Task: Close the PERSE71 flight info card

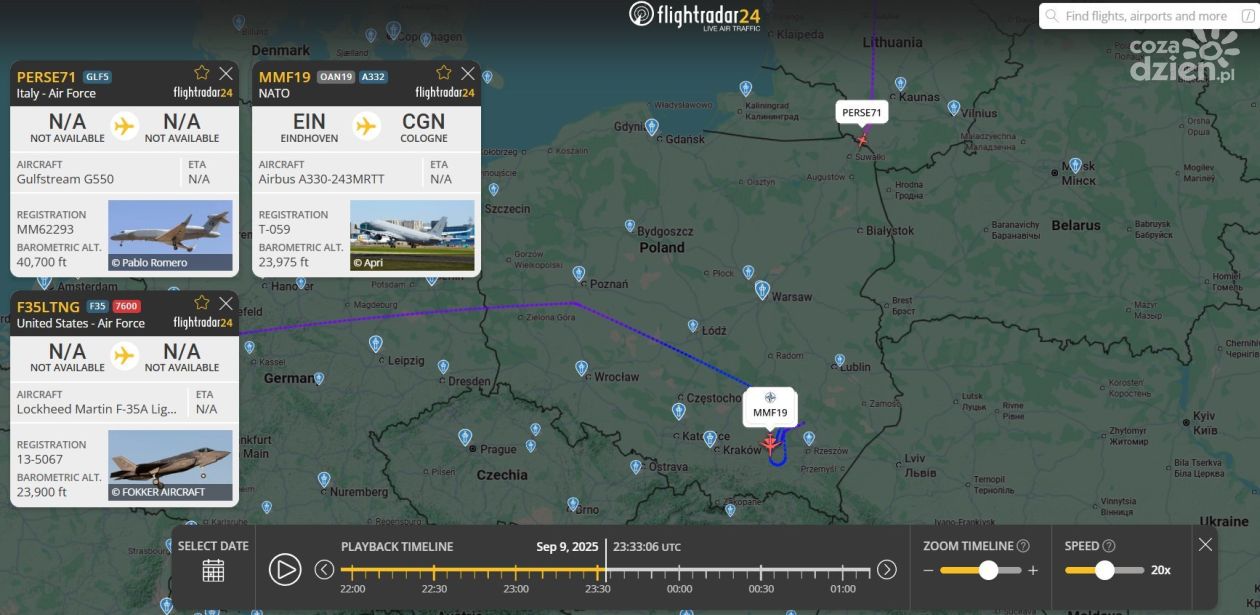Action: point(226,73)
